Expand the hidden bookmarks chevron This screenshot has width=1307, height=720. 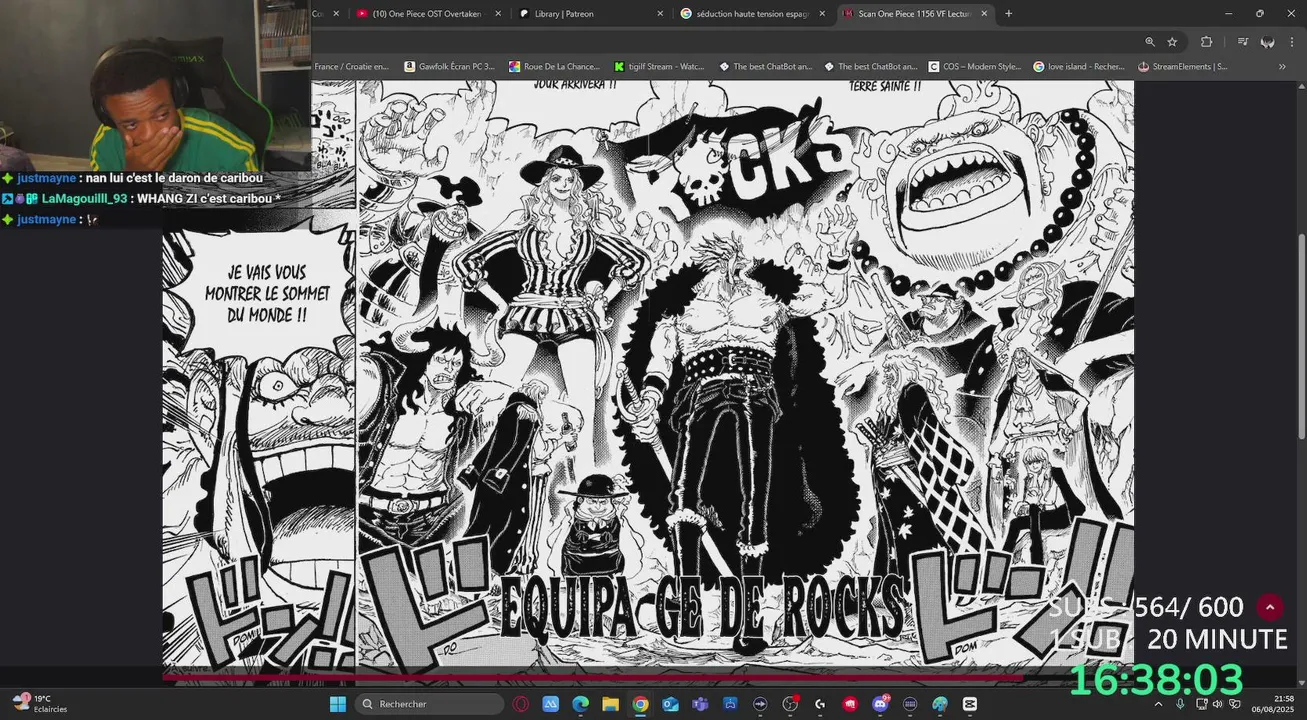[1282, 67]
